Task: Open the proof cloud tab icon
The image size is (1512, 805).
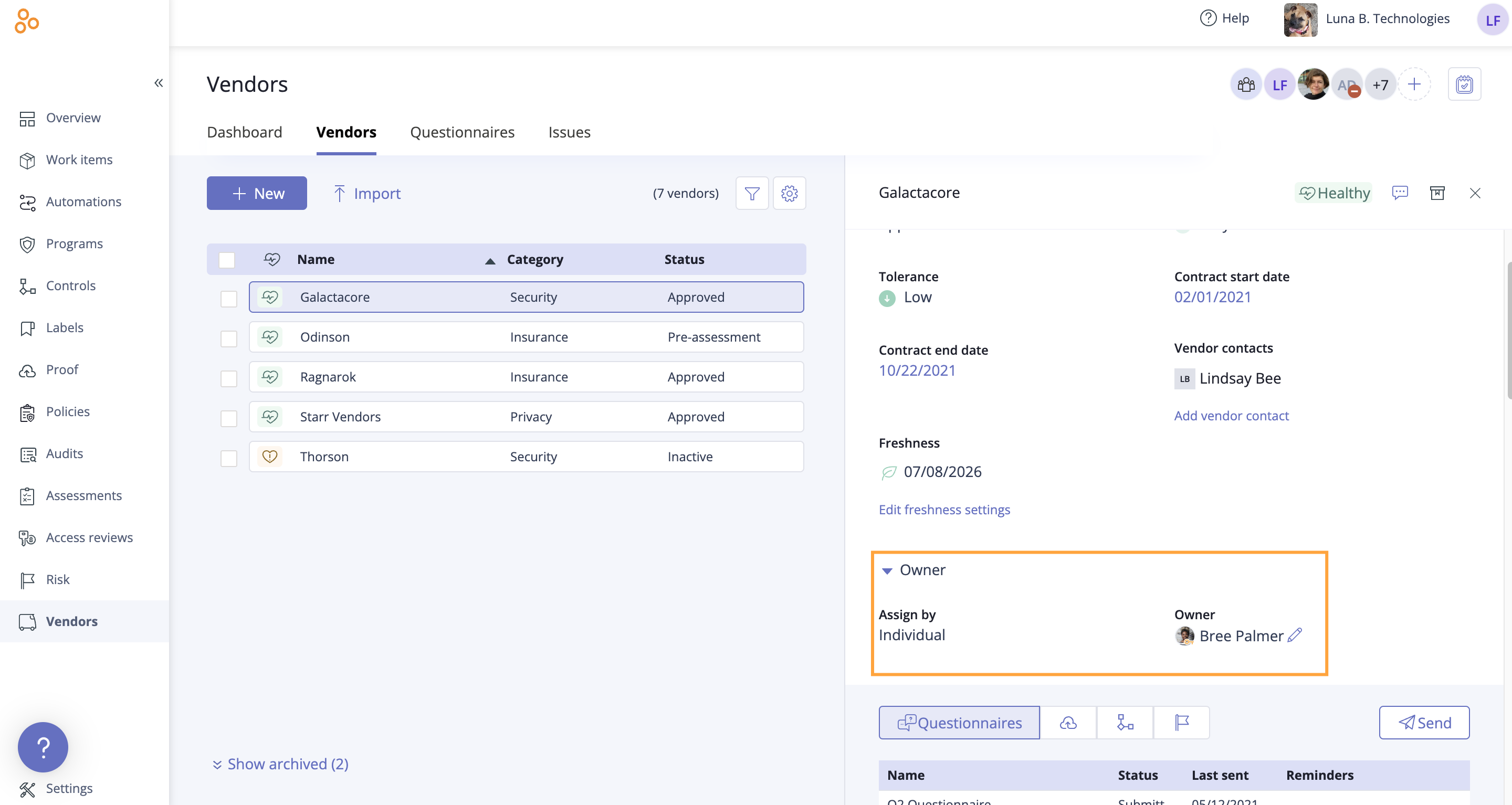Action: [1068, 722]
